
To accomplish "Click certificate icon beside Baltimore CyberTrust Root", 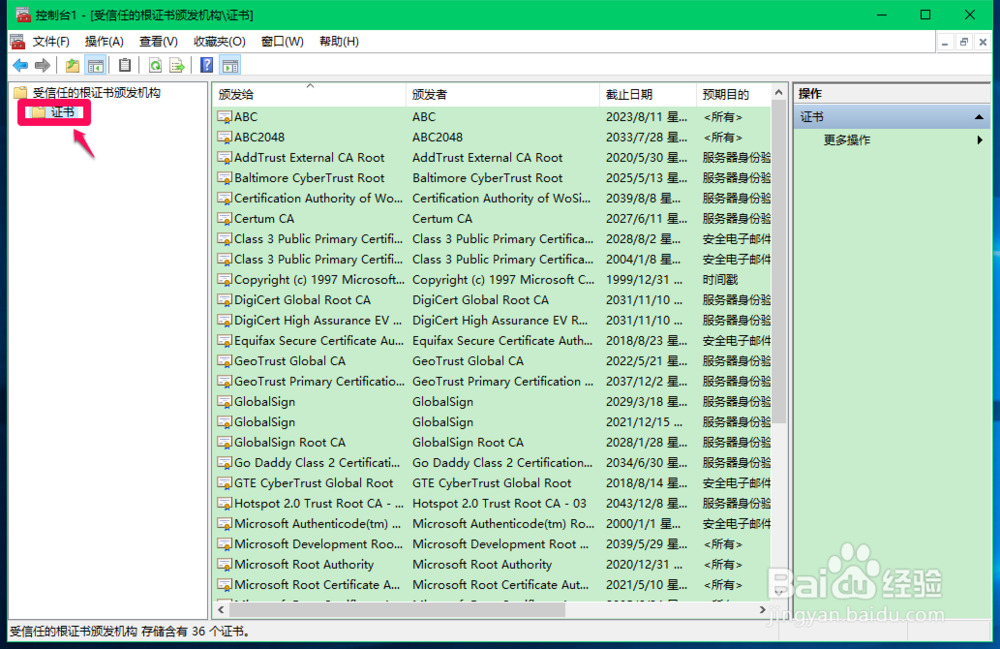I will coord(224,178).
